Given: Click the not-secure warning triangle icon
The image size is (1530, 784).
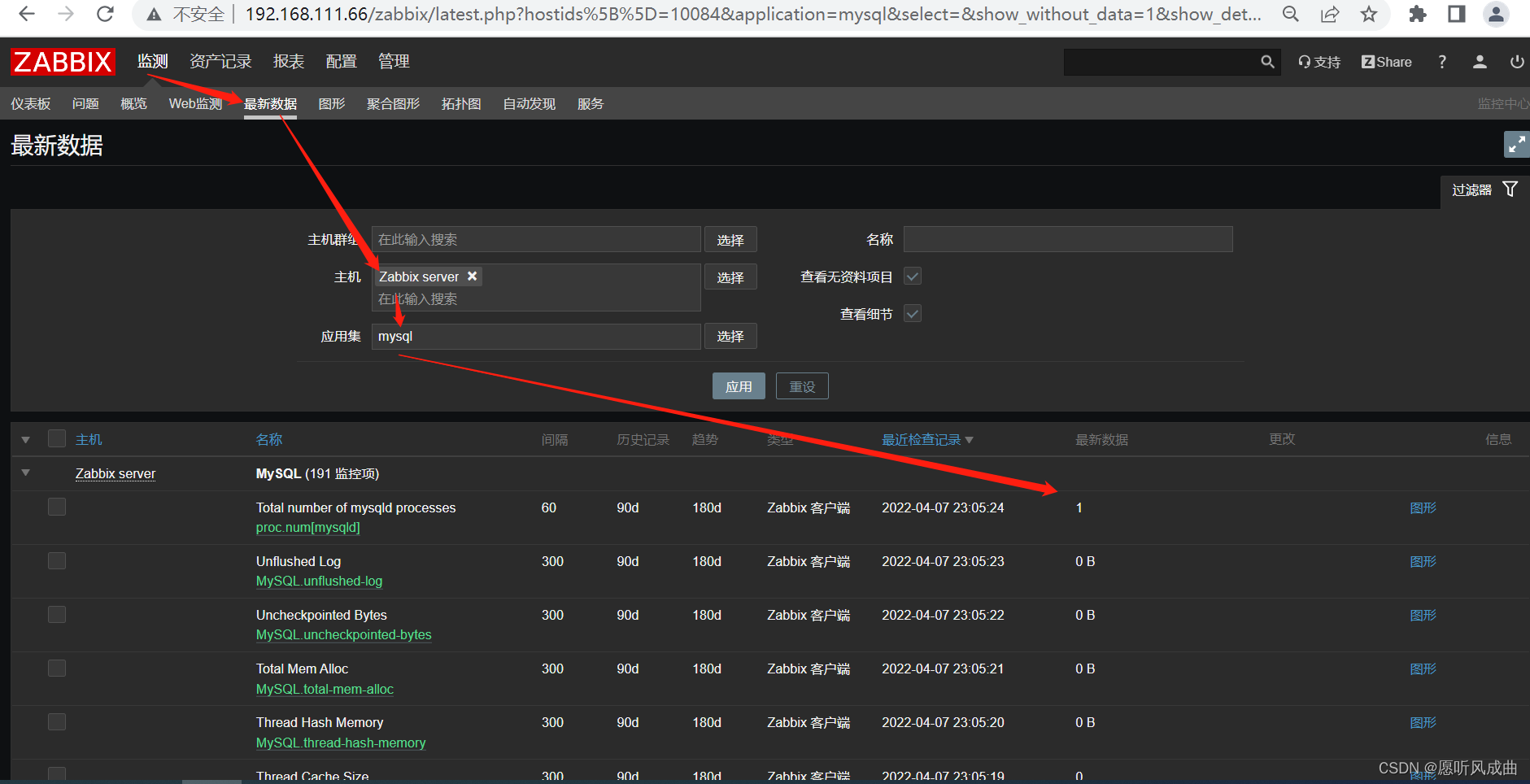Looking at the screenshot, I should coord(154,15).
